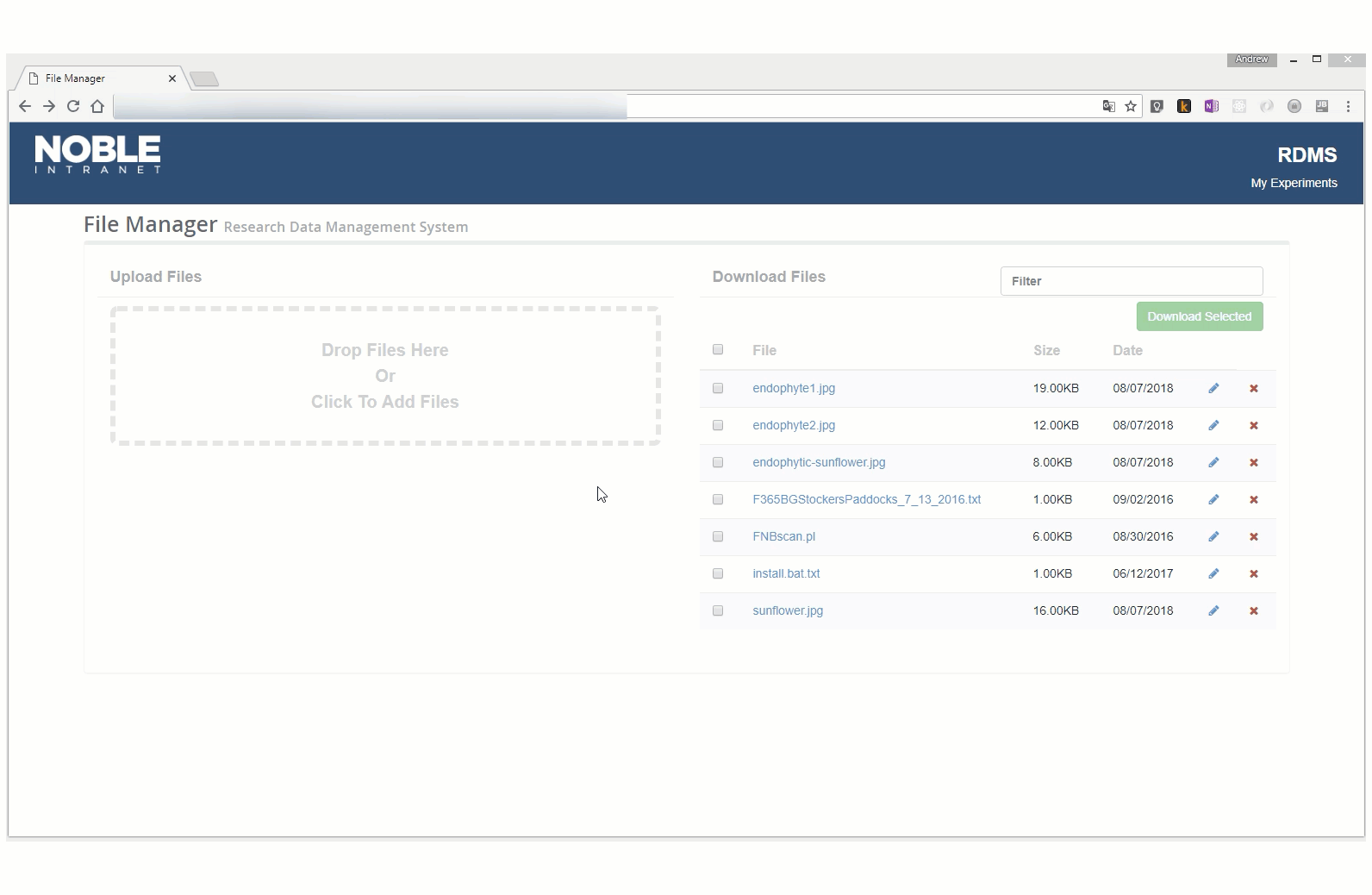1372x895 pixels.
Task: Open the Chrome three-dot menu
Action: 1348,106
